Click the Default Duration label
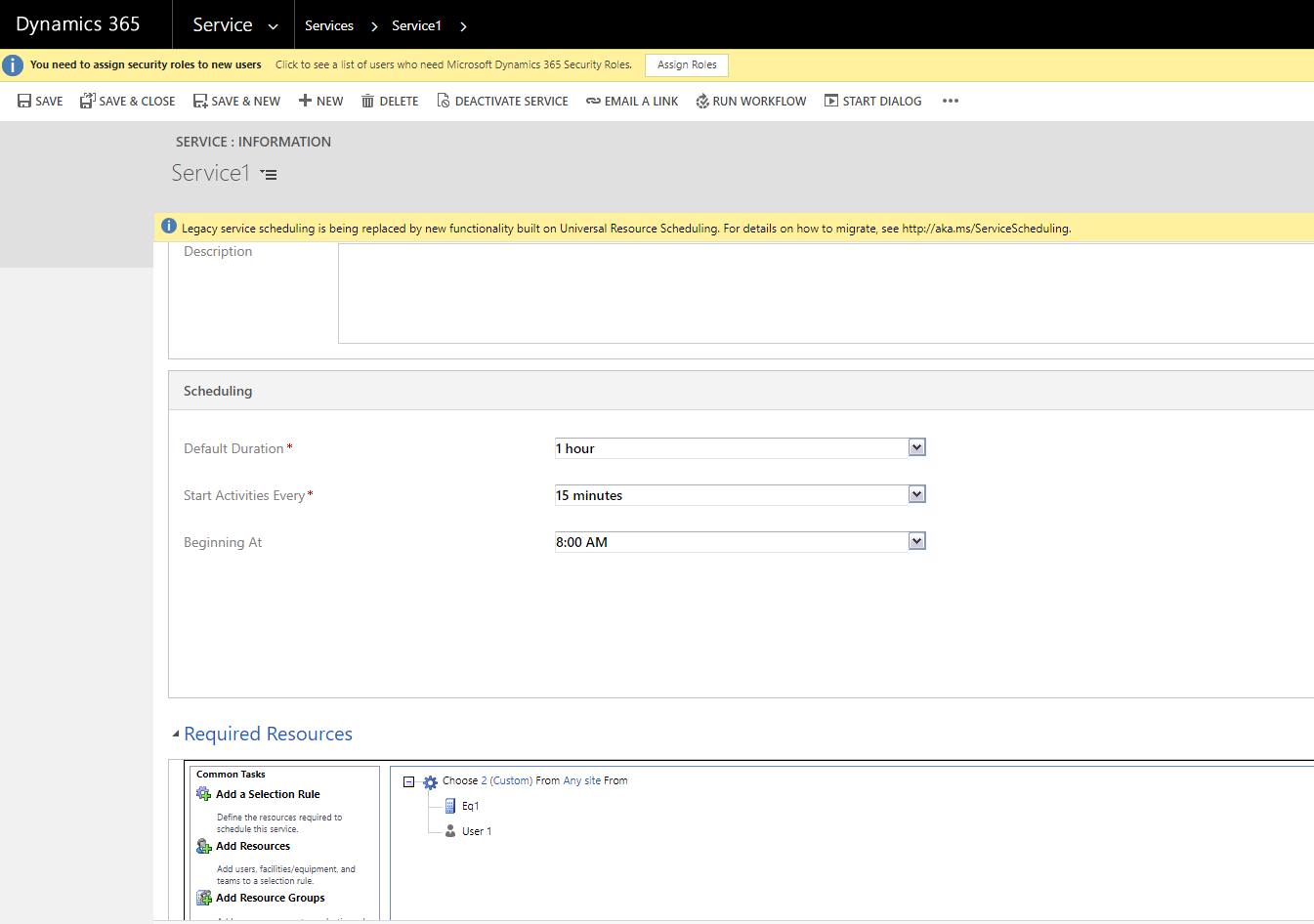 [233, 448]
